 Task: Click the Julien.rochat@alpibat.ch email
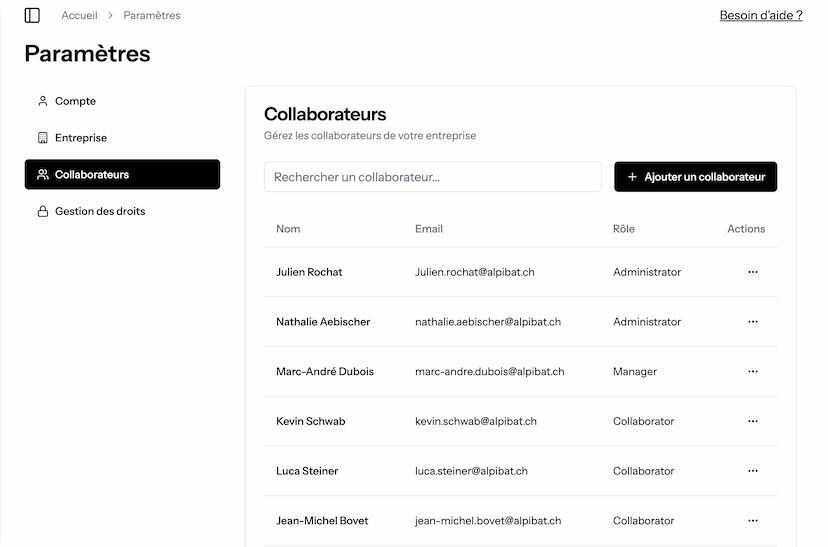[474, 272]
